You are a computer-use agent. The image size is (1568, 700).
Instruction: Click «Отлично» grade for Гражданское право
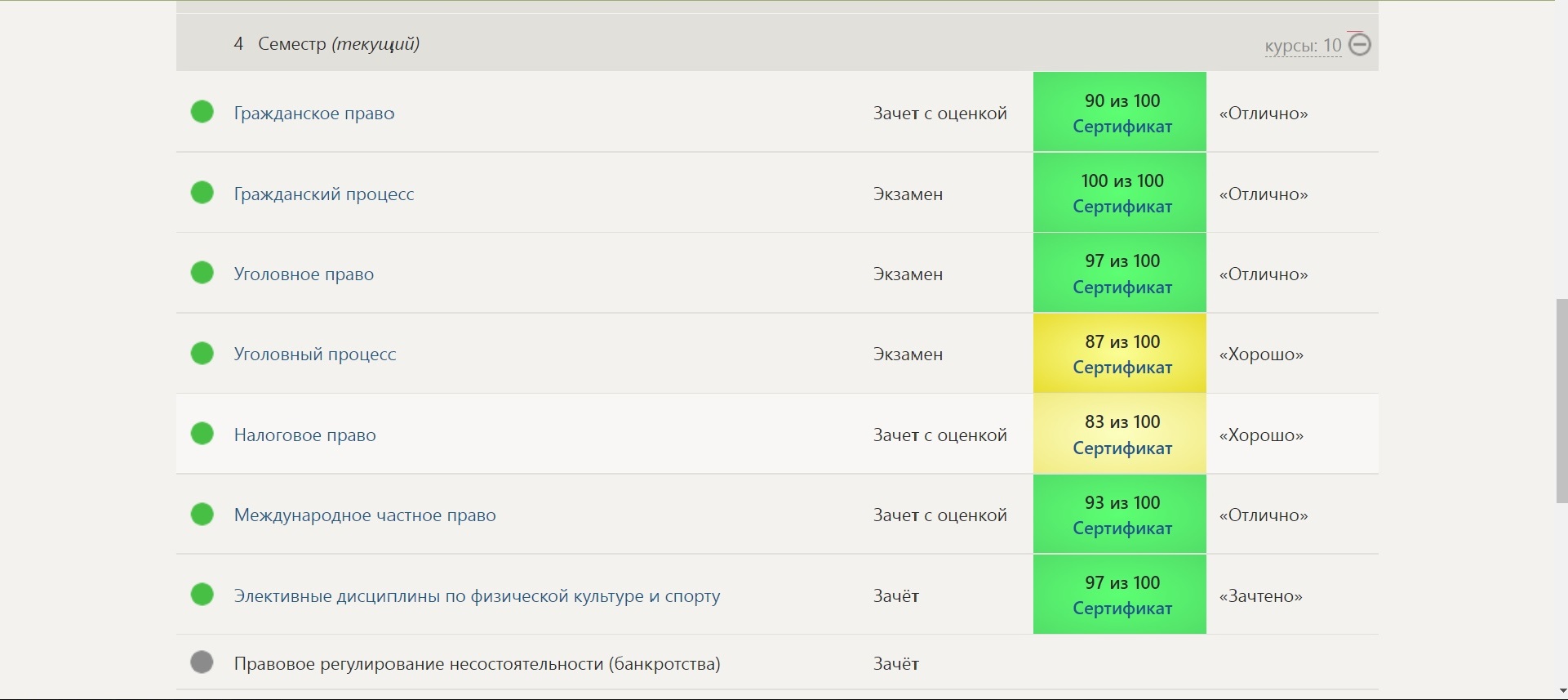1264,114
